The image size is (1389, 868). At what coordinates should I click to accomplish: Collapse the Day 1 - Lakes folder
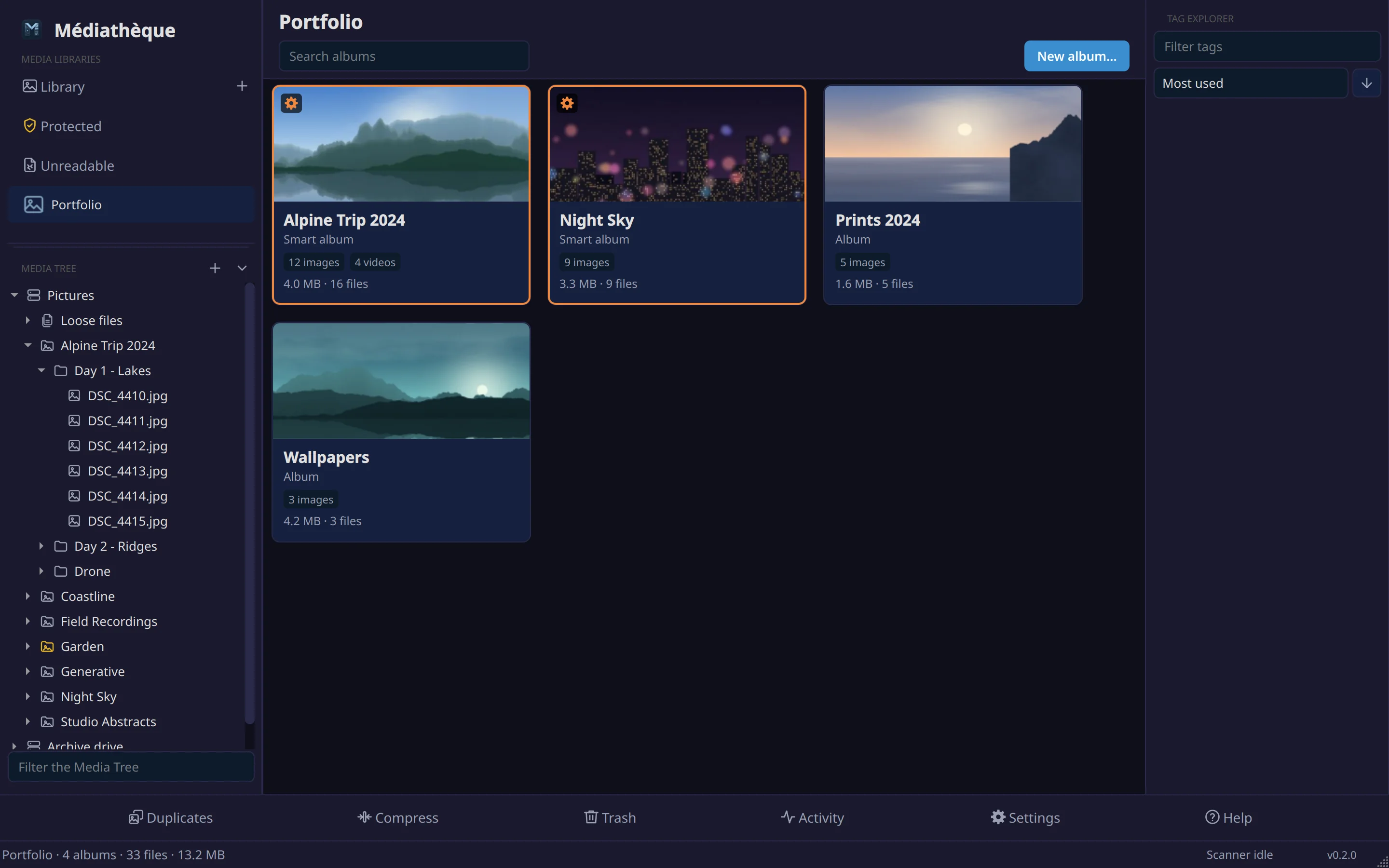pos(41,370)
